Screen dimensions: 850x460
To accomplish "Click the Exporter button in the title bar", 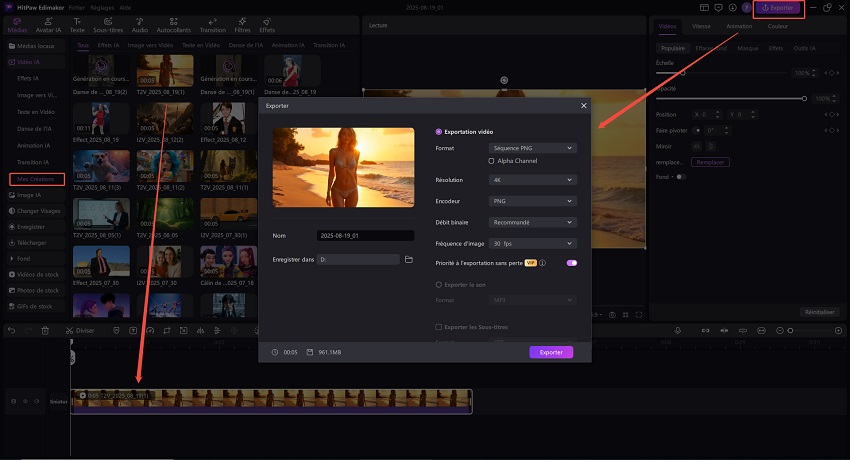I will click(778, 8).
